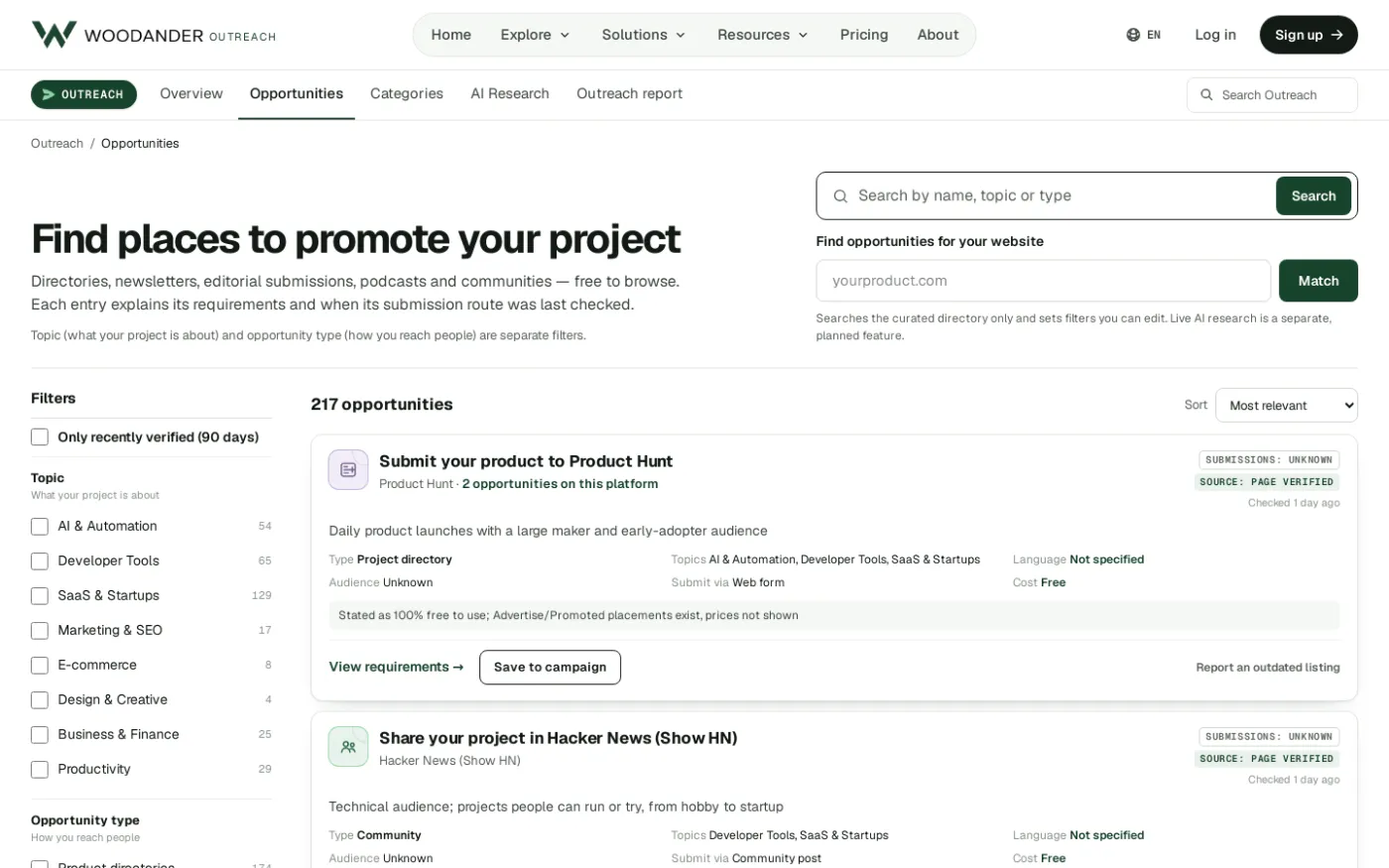Check the SaaS & Startups topic filter
Viewport: 1389px width, 868px height.
click(x=40, y=596)
